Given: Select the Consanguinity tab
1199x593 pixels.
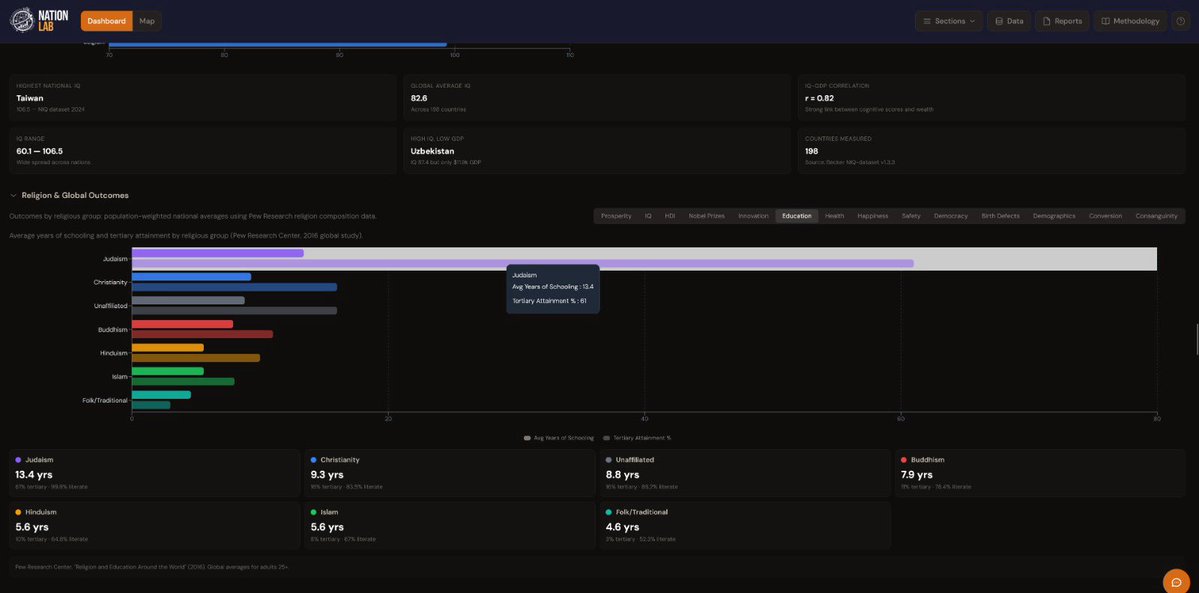Looking at the screenshot, I should (x=1156, y=216).
